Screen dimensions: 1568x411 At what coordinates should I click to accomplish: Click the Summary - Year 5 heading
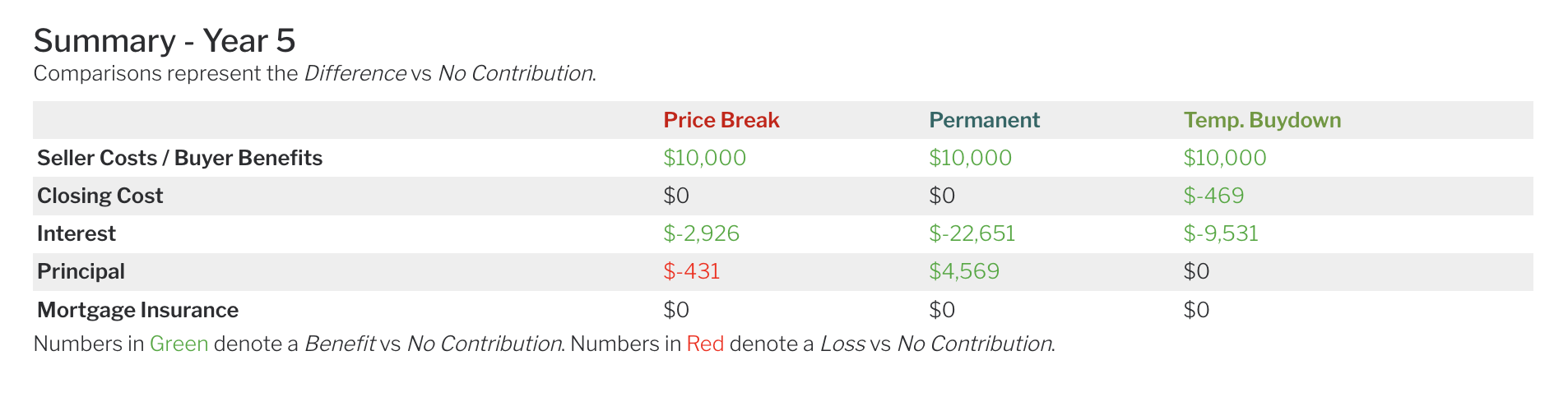point(164,40)
